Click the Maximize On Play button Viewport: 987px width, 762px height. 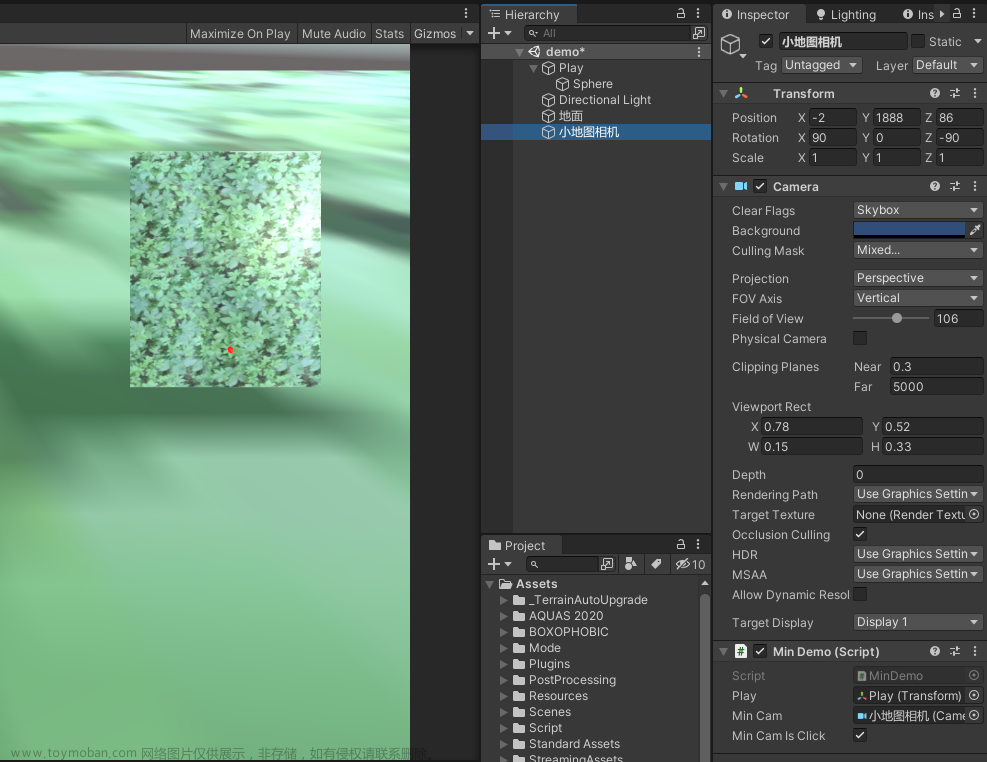pyautogui.click(x=240, y=33)
